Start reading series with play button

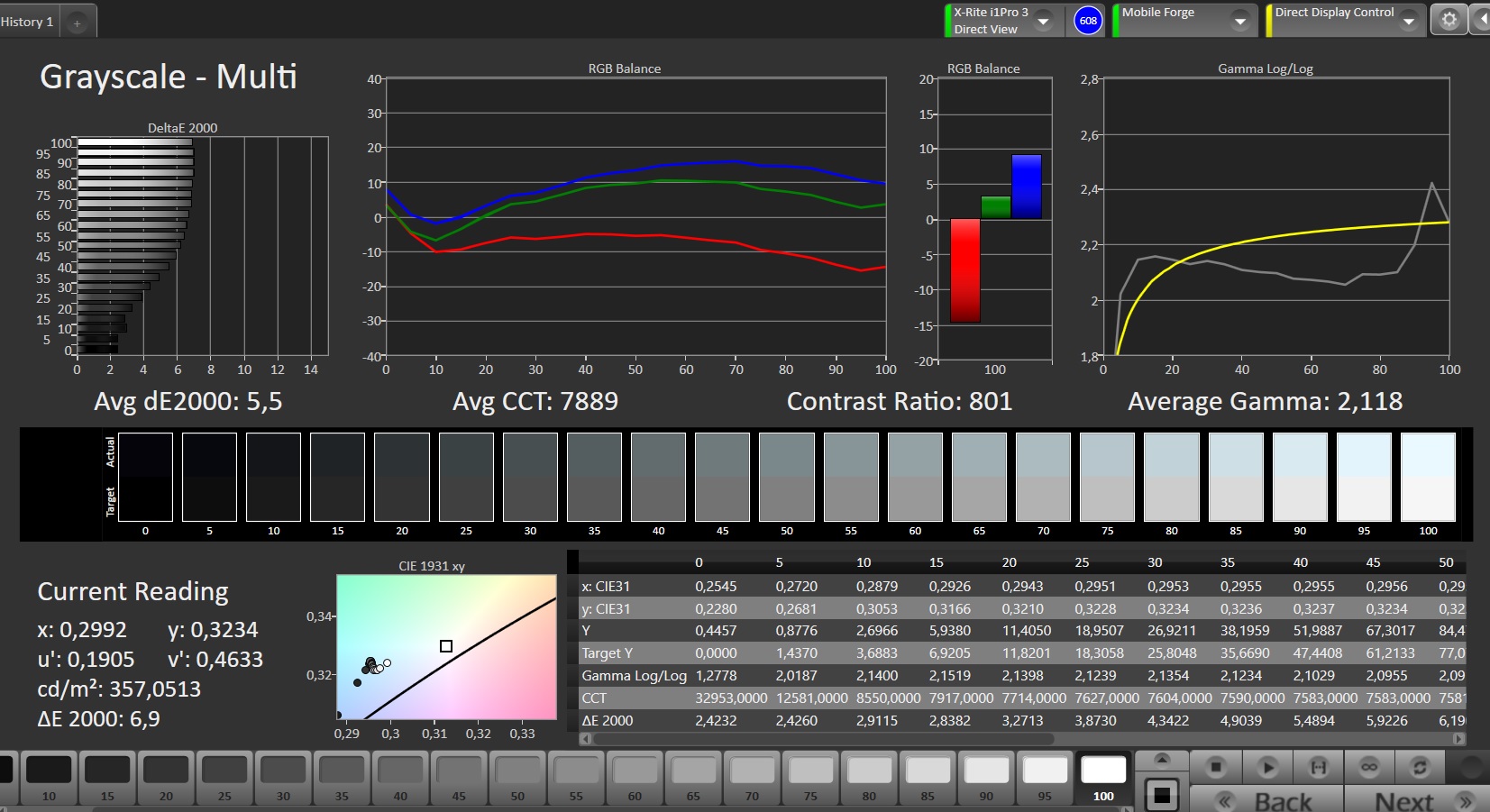point(1267,767)
